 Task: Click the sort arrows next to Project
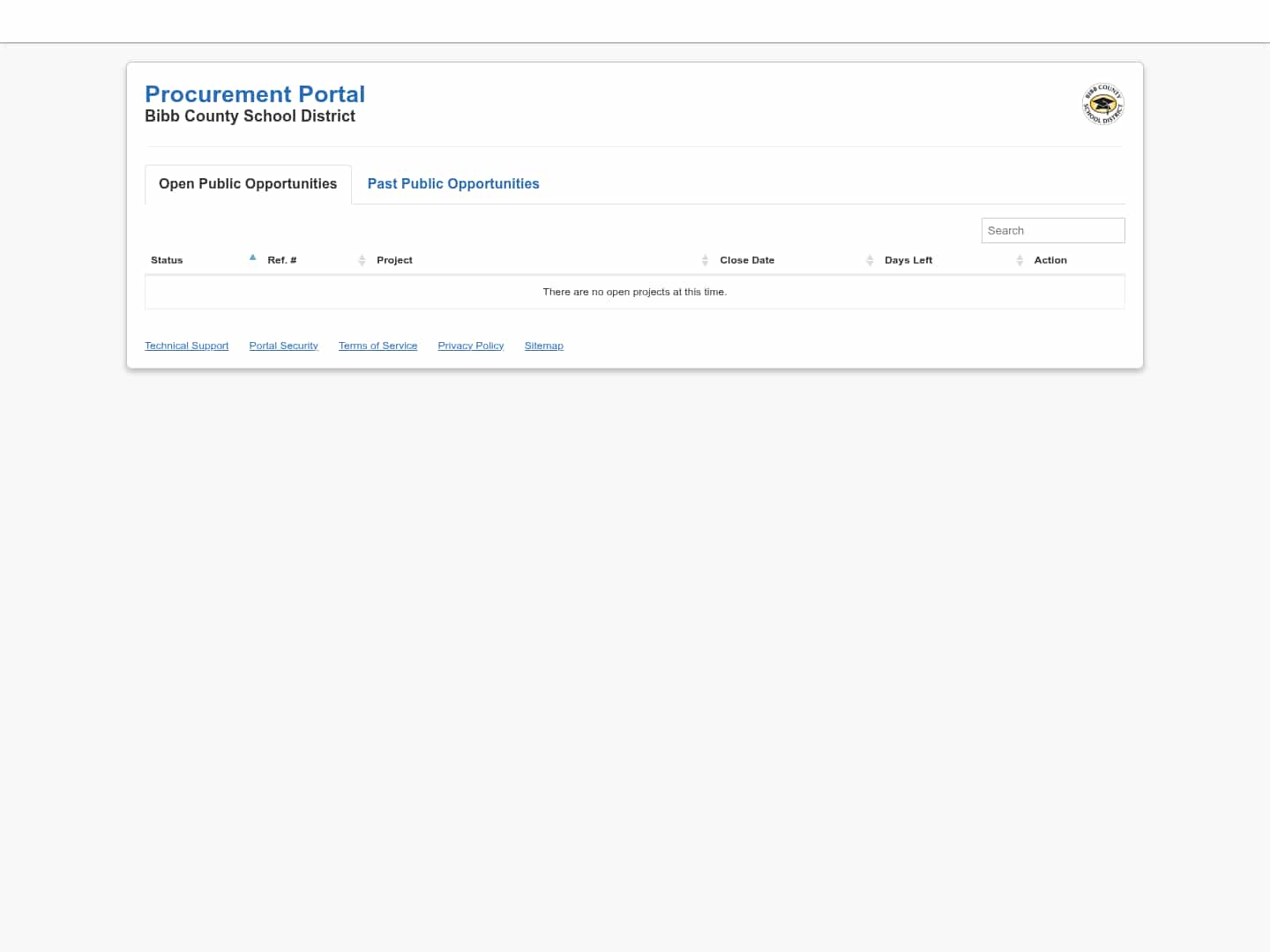click(x=705, y=260)
